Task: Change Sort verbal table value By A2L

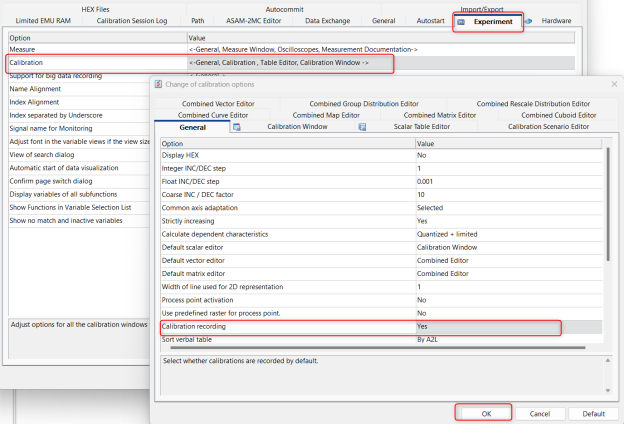Action: [509, 340]
